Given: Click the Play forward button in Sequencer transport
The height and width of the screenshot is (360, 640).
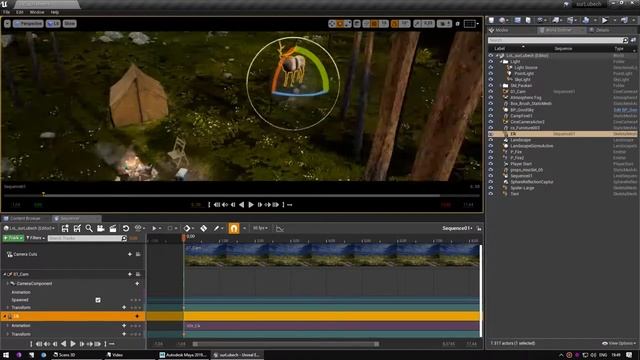Looking at the screenshot, I should pyautogui.click(x=73, y=344).
